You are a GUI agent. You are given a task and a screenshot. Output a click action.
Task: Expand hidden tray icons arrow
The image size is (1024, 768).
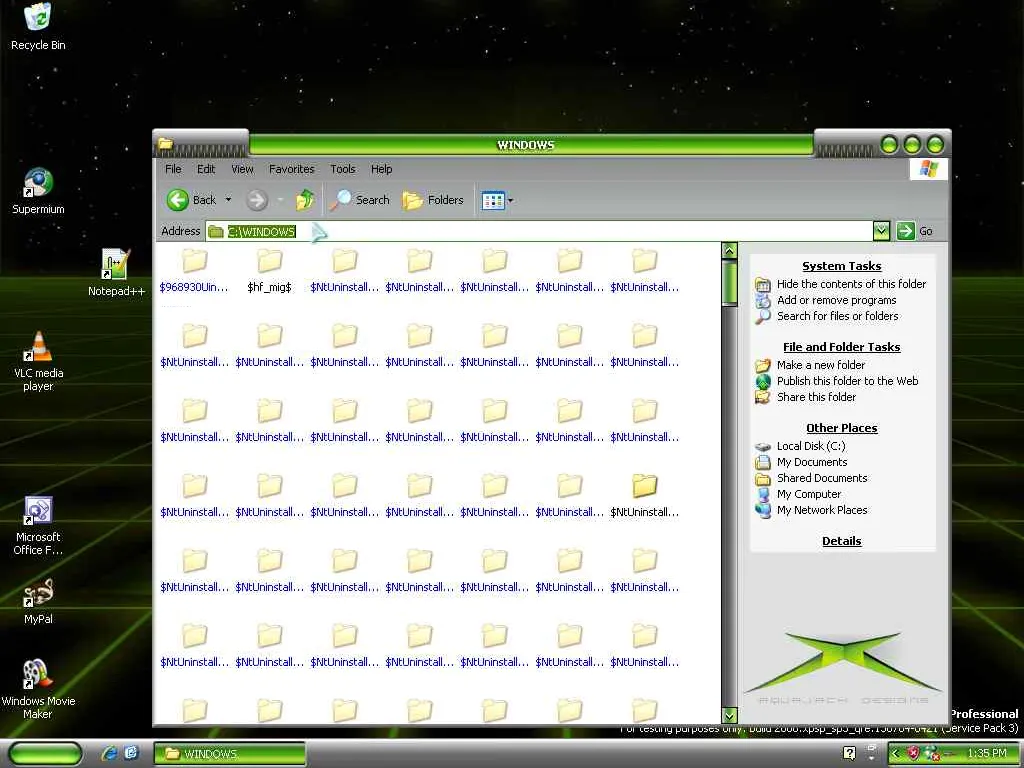[895, 754]
